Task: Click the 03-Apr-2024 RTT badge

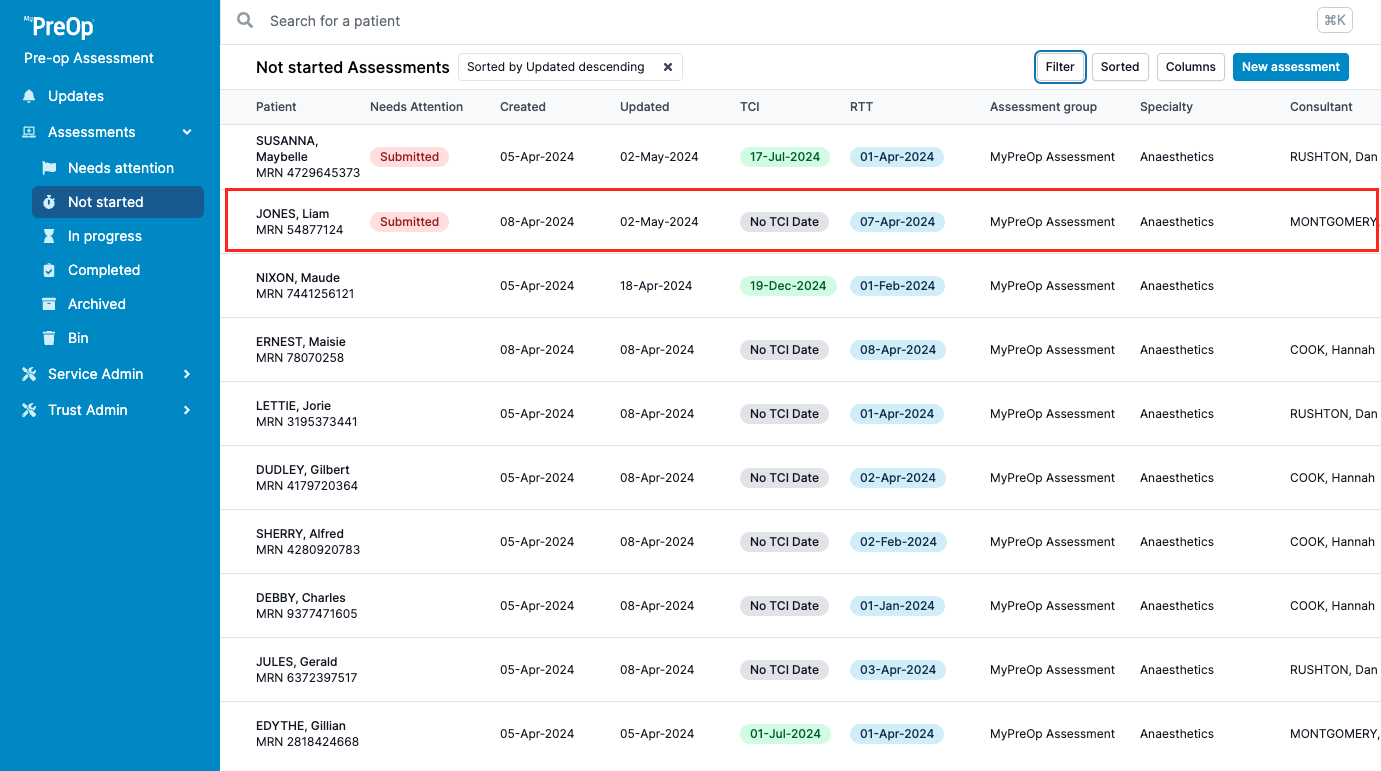Action: (898, 670)
